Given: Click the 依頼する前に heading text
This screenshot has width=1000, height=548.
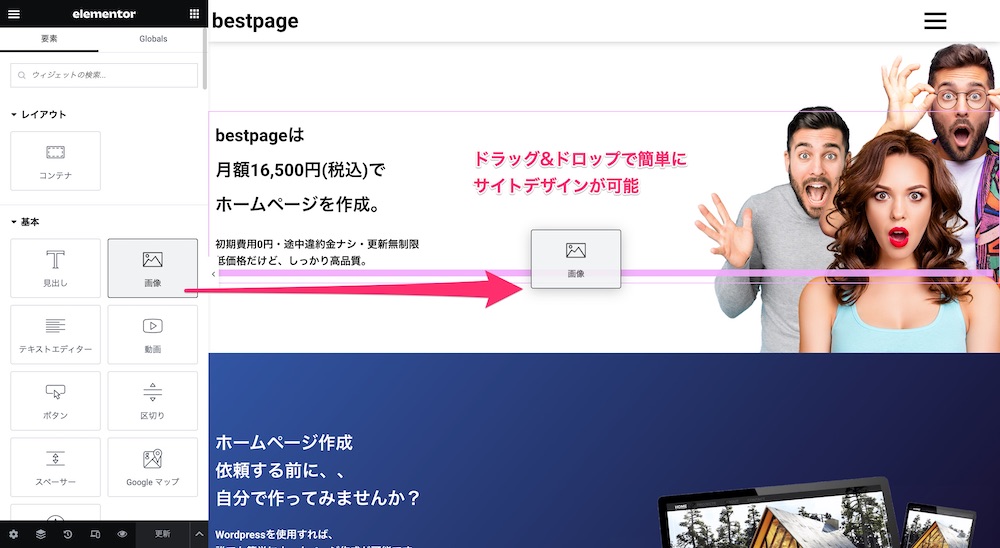Looking at the screenshot, I should (x=281, y=470).
